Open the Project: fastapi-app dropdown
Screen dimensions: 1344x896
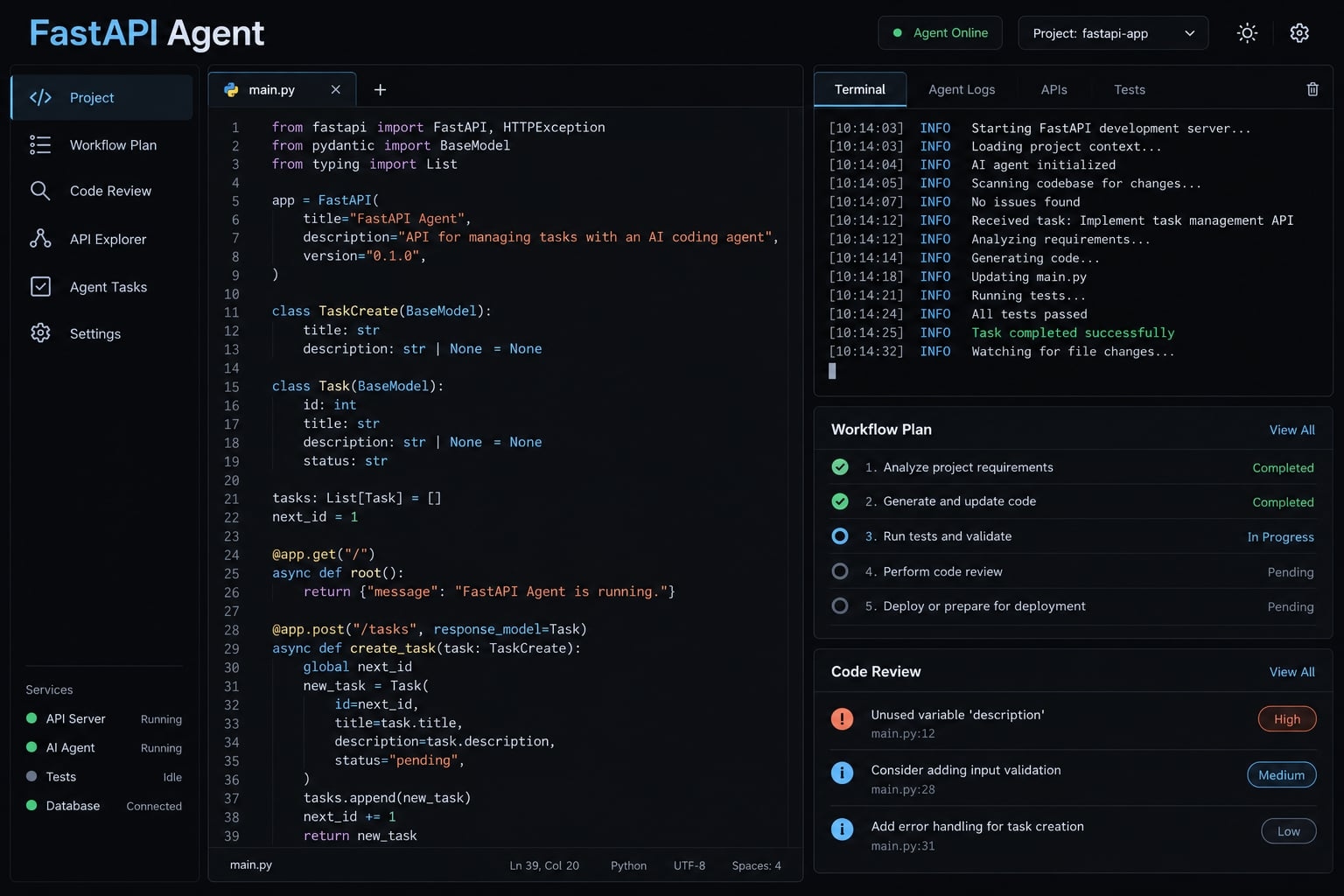pos(1113,33)
